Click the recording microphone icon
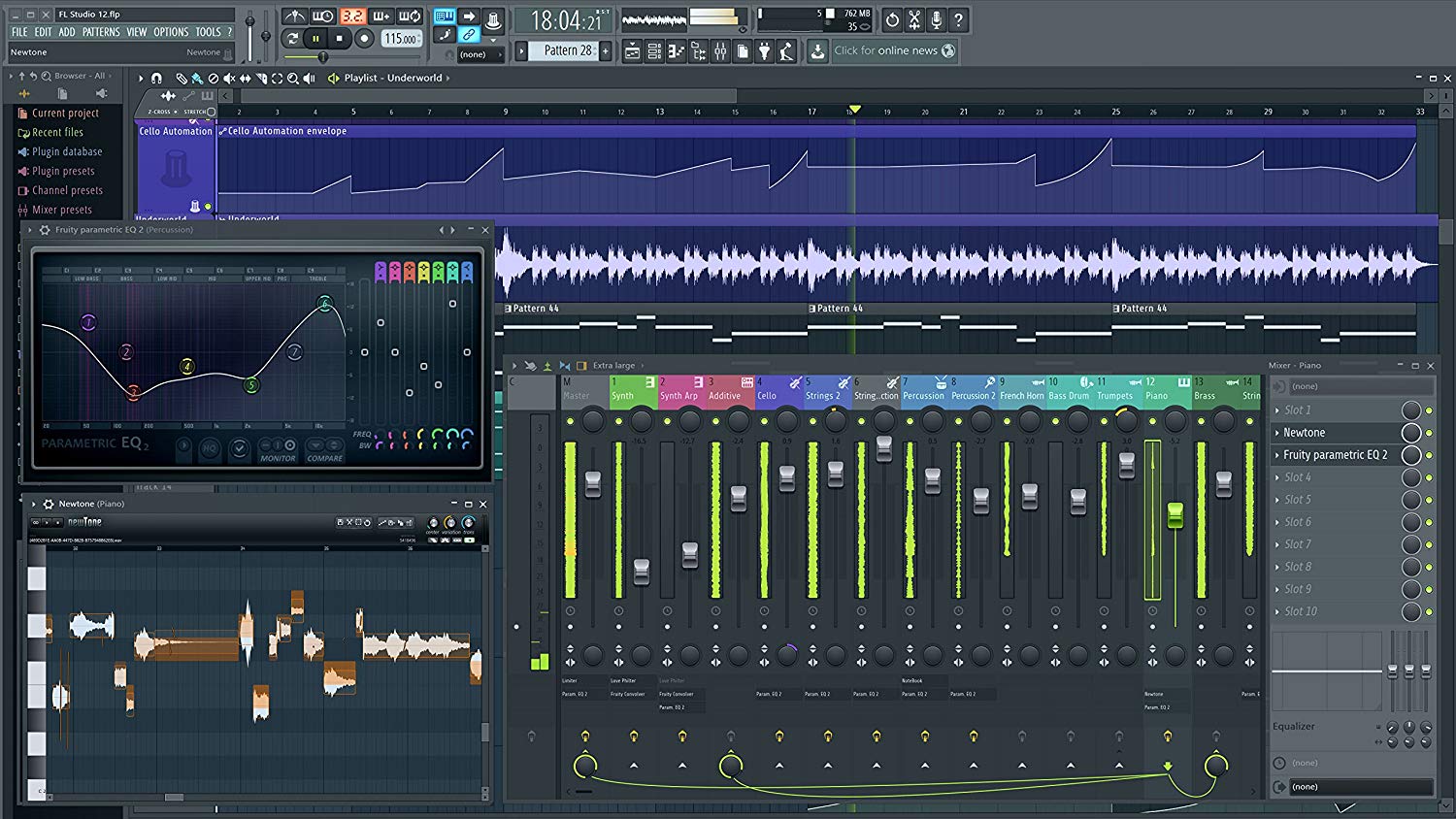This screenshot has width=1456, height=819. [937, 19]
